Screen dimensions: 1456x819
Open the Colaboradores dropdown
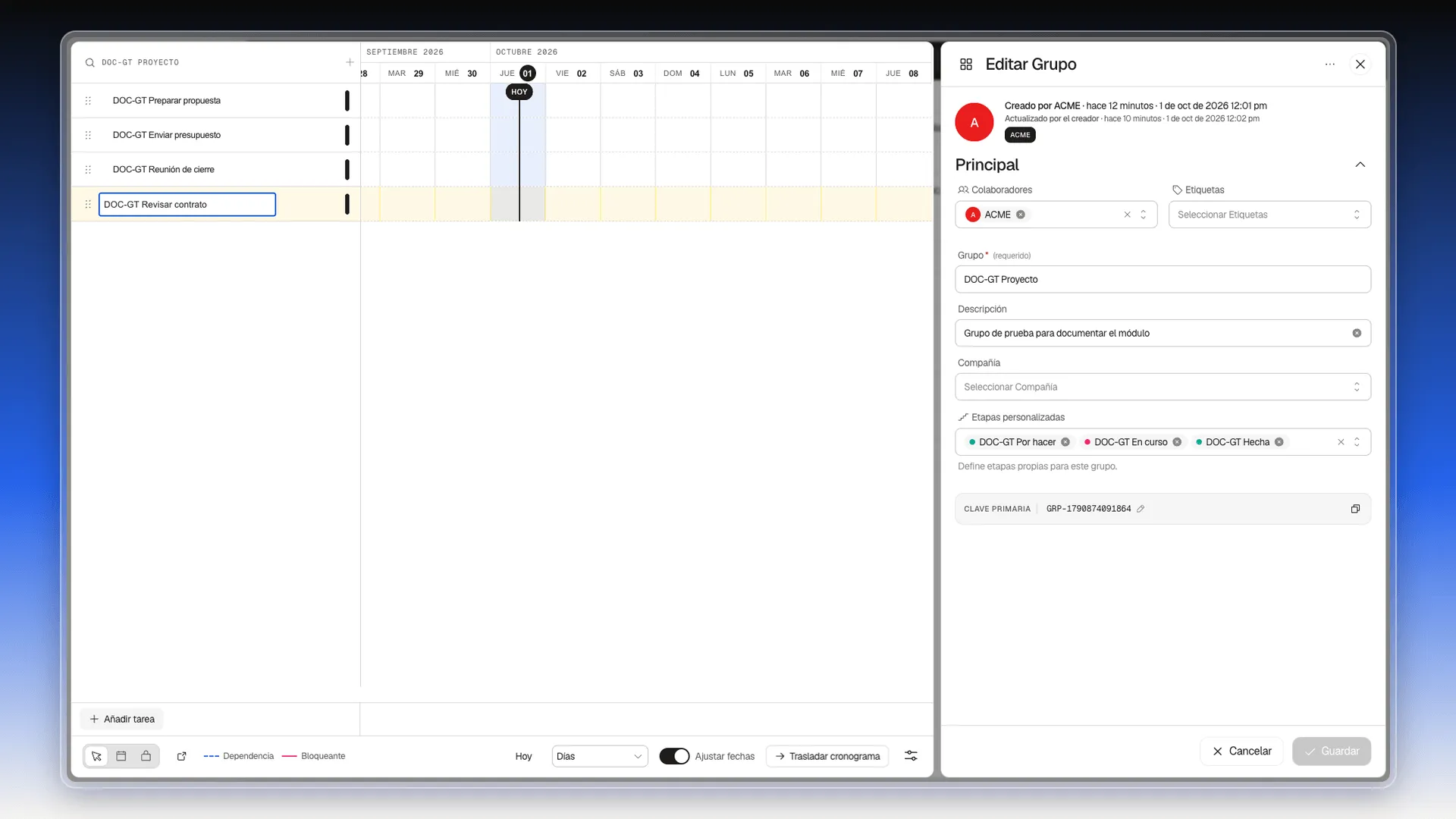(x=1144, y=215)
